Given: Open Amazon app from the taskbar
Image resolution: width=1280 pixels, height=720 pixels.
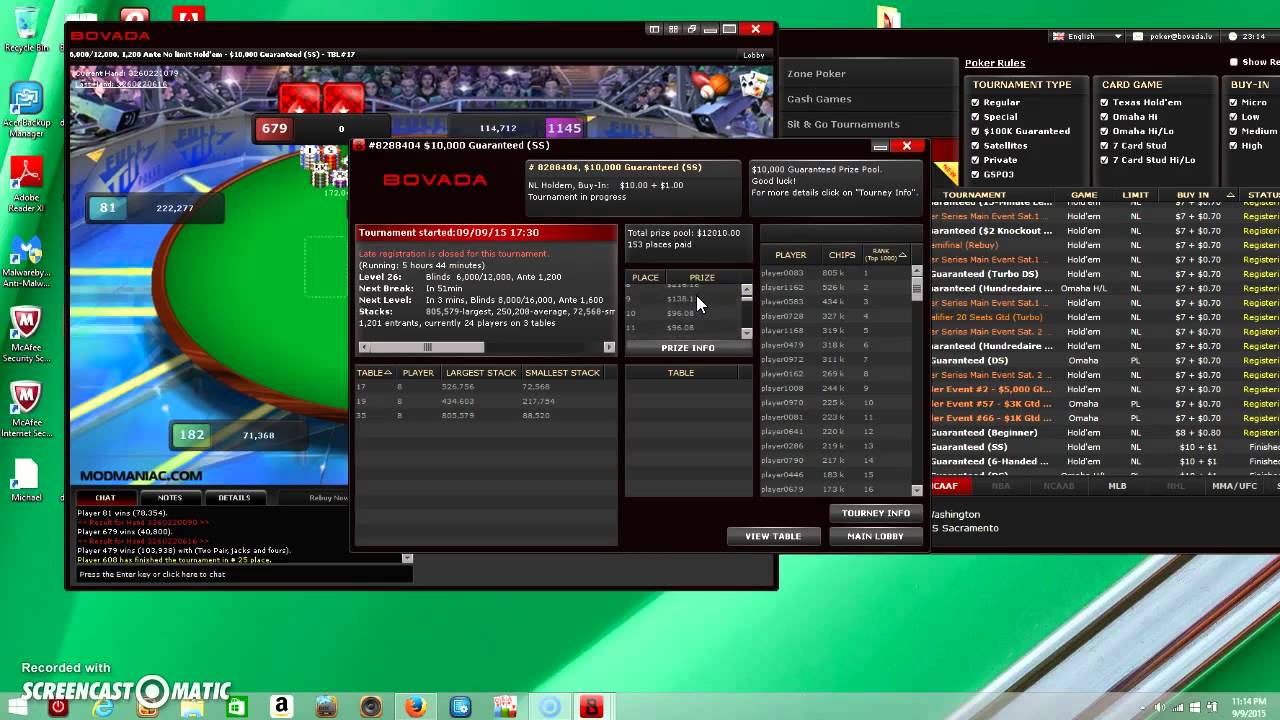Looking at the screenshot, I should [x=281, y=707].
